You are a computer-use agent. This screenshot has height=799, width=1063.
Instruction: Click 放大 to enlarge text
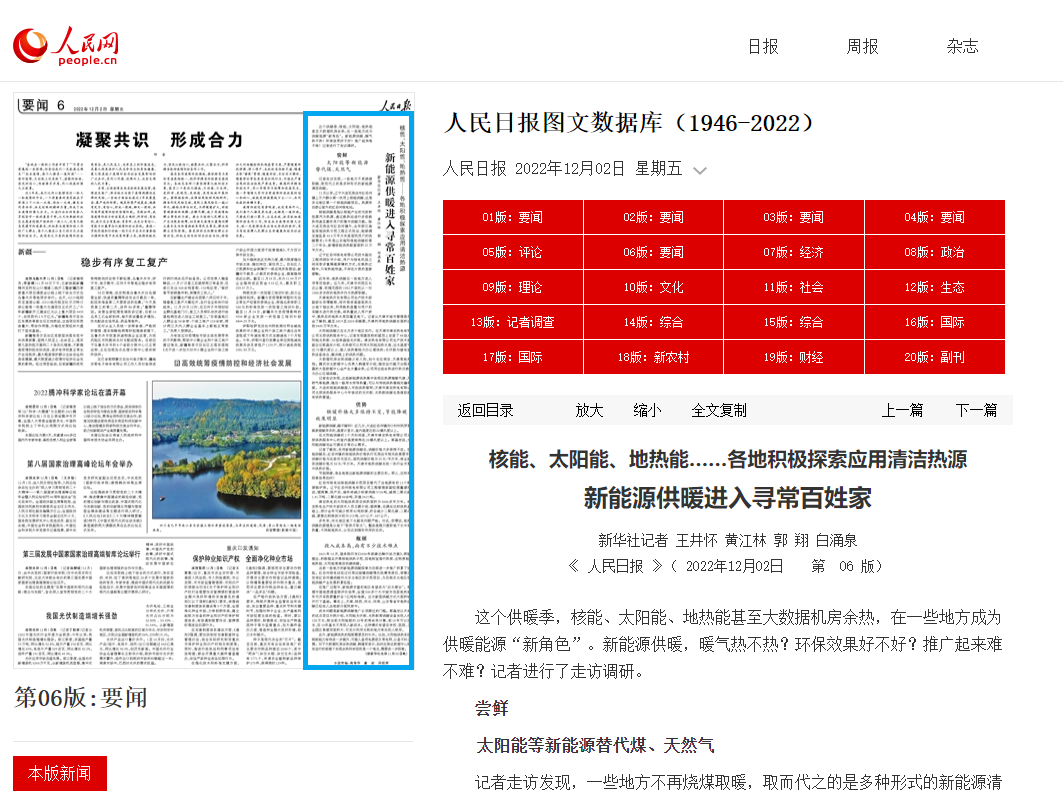click(x=589, y=410)
